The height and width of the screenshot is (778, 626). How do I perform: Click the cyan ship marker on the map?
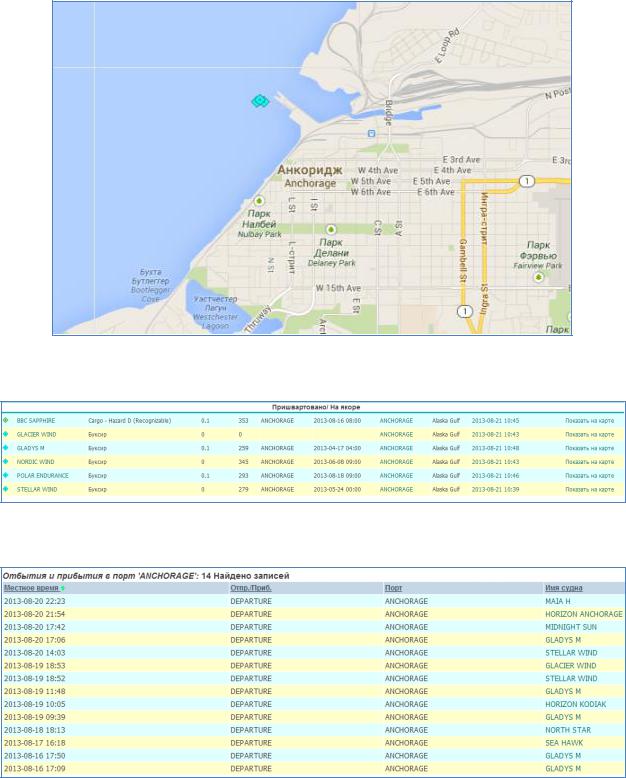[260, 101]
